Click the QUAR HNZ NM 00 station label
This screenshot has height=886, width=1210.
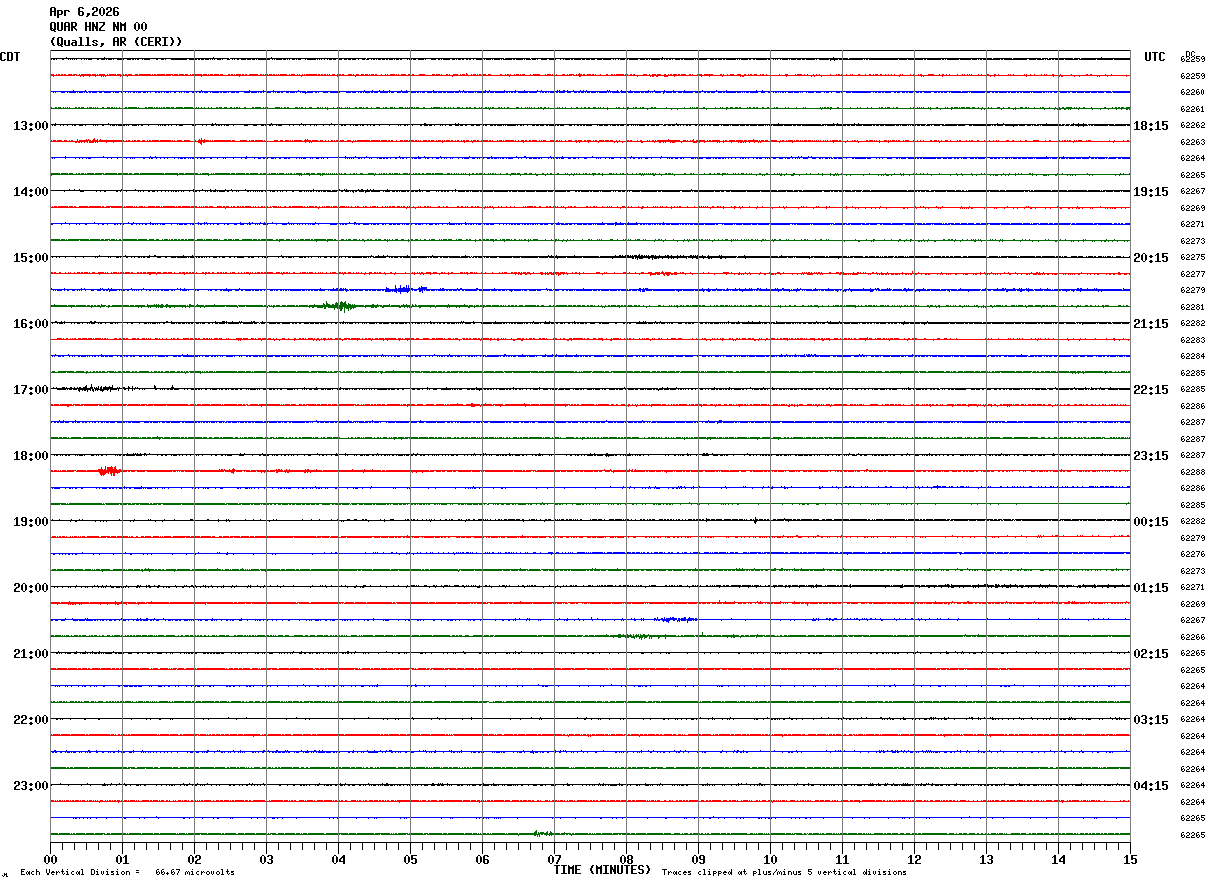[98, 27]
